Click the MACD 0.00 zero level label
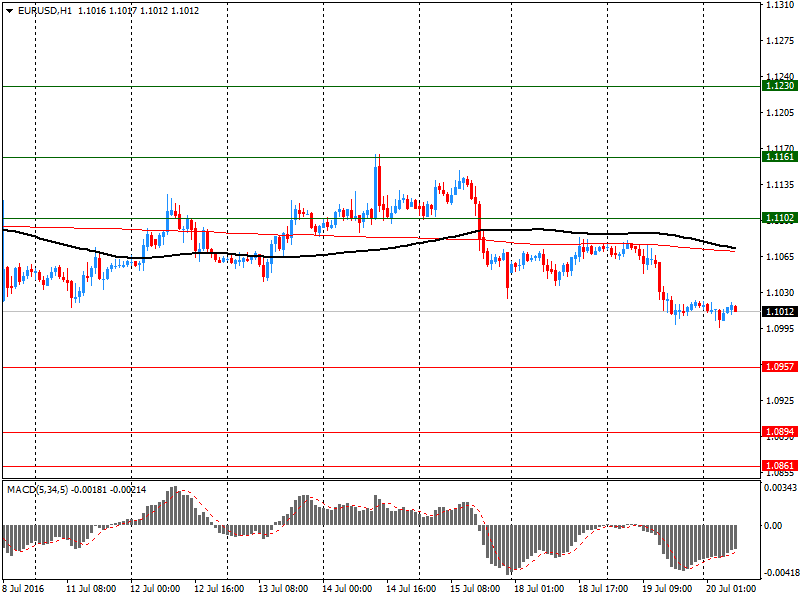This screenshot has width=800, height=600. (x=772, y=526)
